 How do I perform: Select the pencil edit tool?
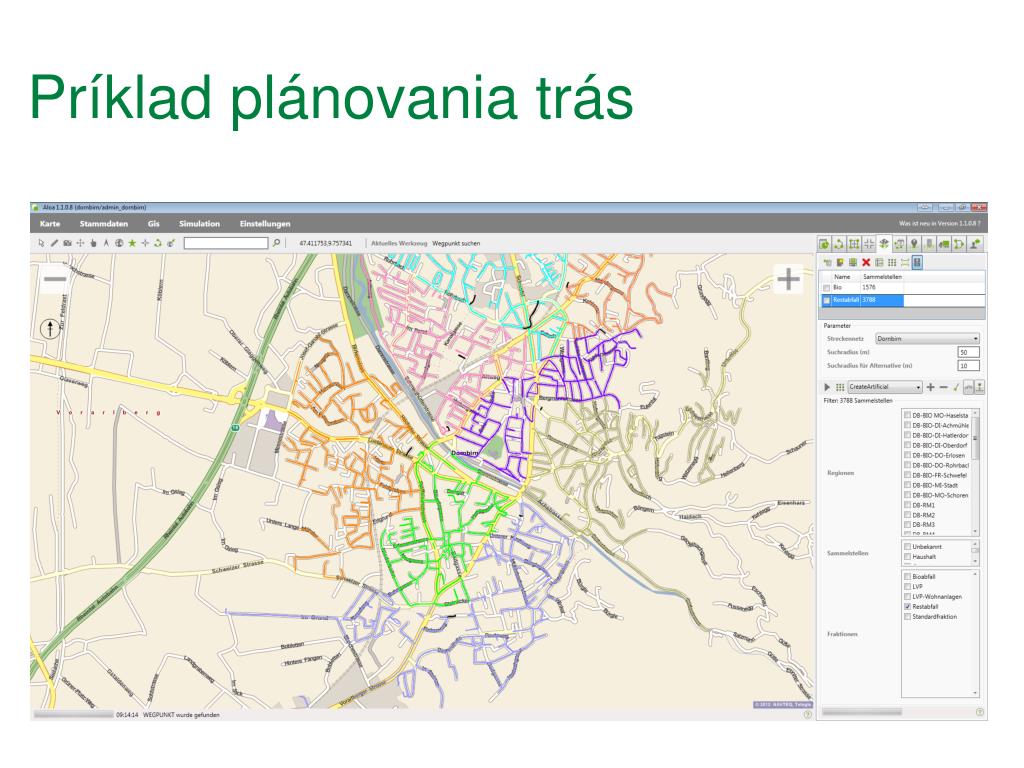click(55, 243)
